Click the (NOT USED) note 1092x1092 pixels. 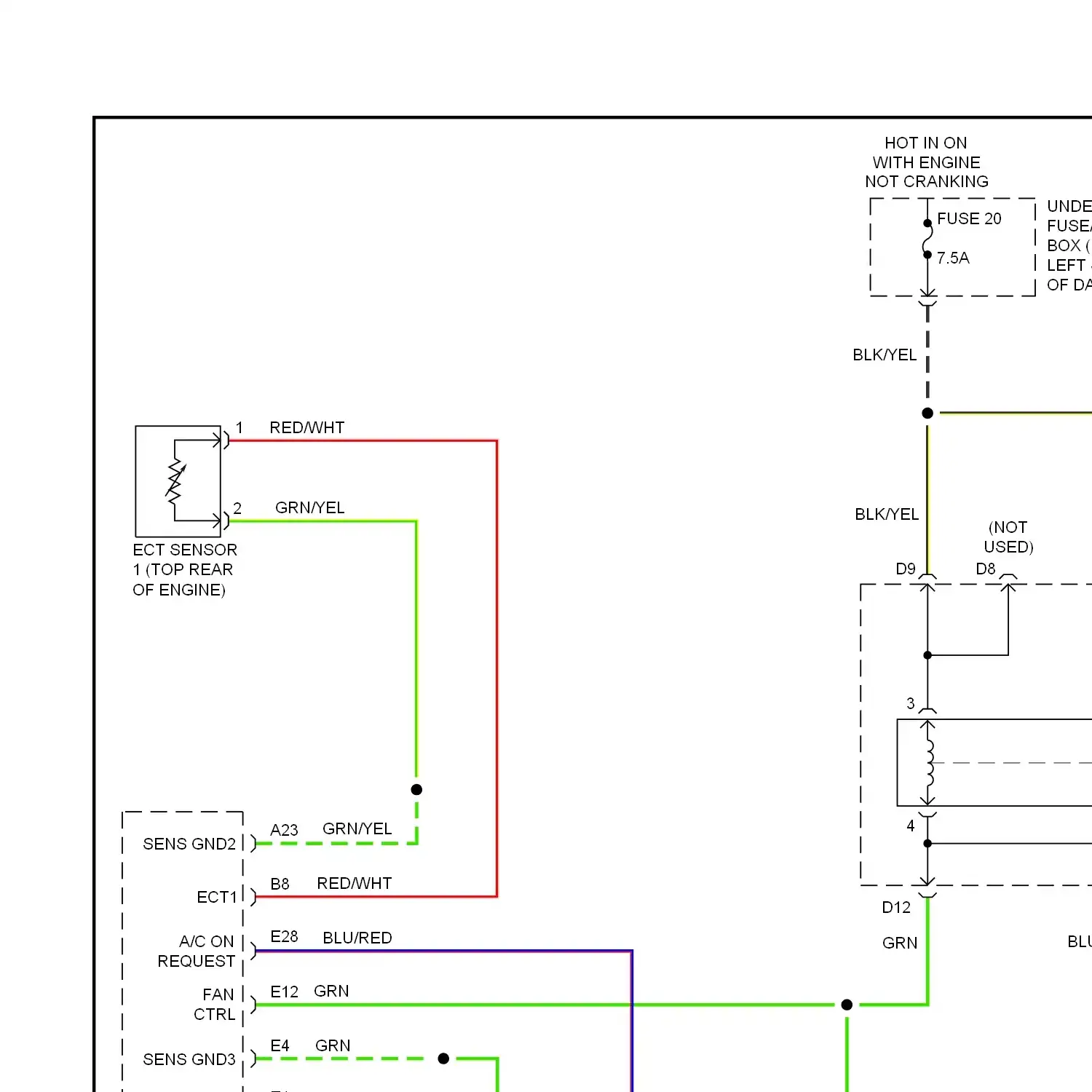click(1009, 537)
